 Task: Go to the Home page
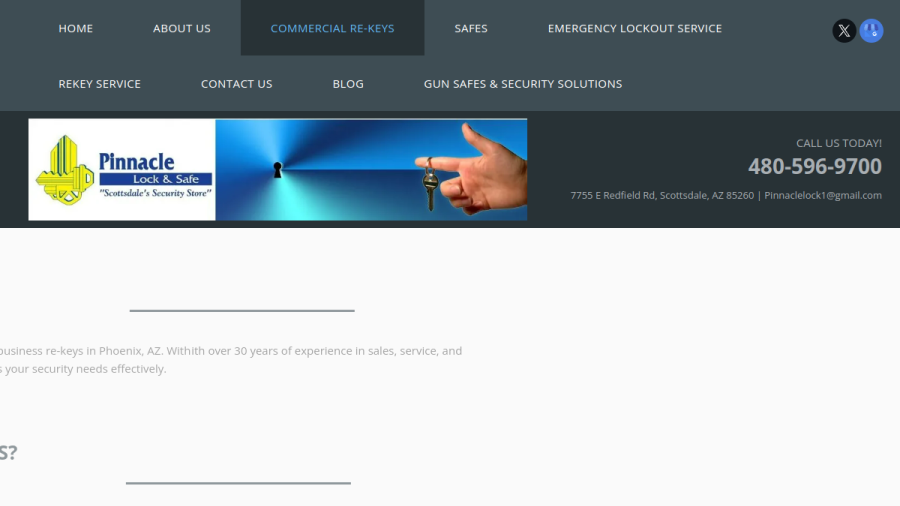pos(76,28)
